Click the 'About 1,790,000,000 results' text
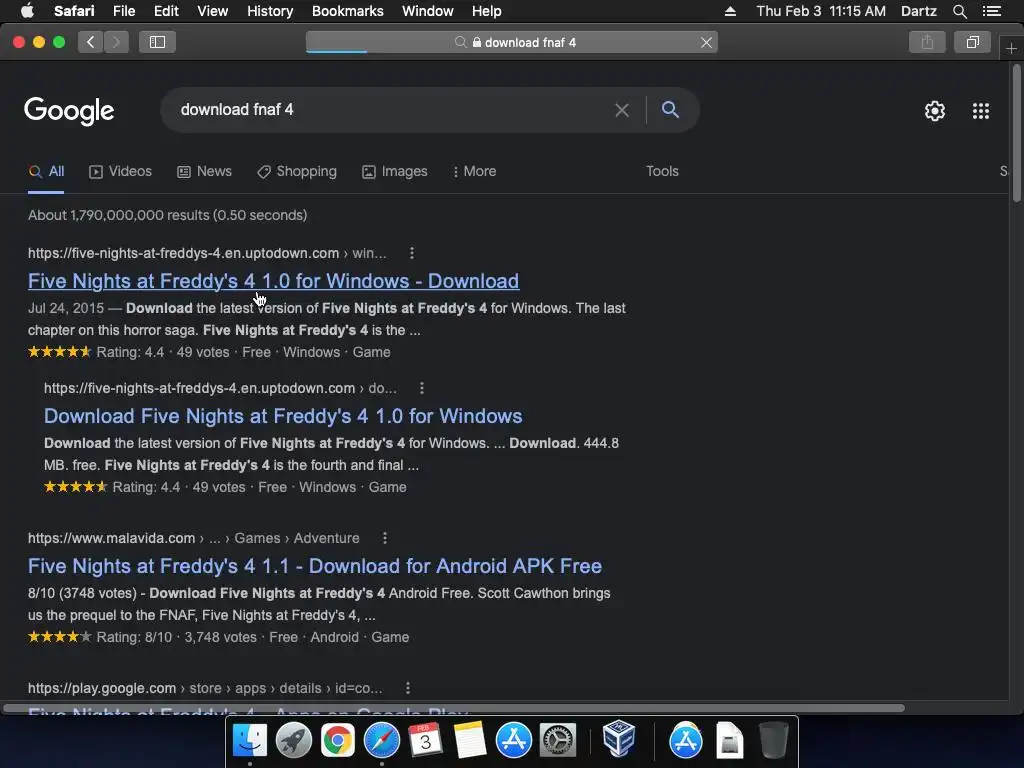The width and height of the screenshot is (1024, 768). (x=167, y=215)
